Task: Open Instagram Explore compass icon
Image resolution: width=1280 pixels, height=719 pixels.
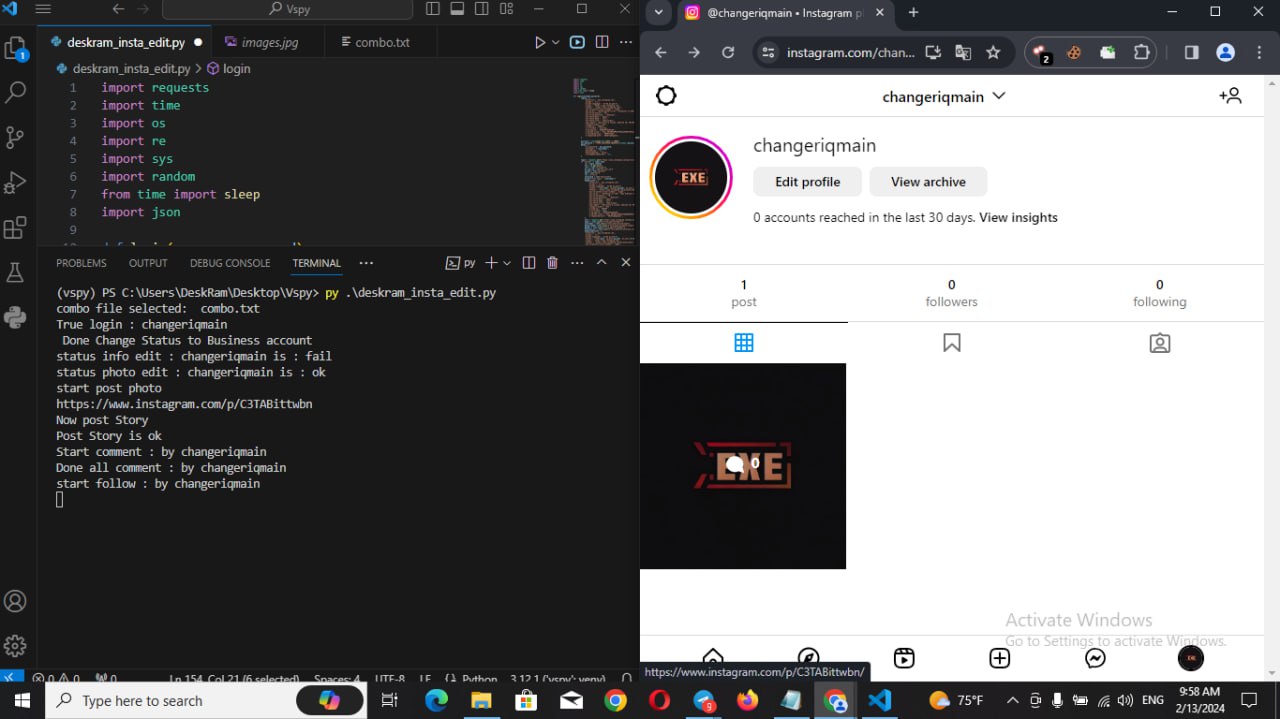Action: pos(808,657)
